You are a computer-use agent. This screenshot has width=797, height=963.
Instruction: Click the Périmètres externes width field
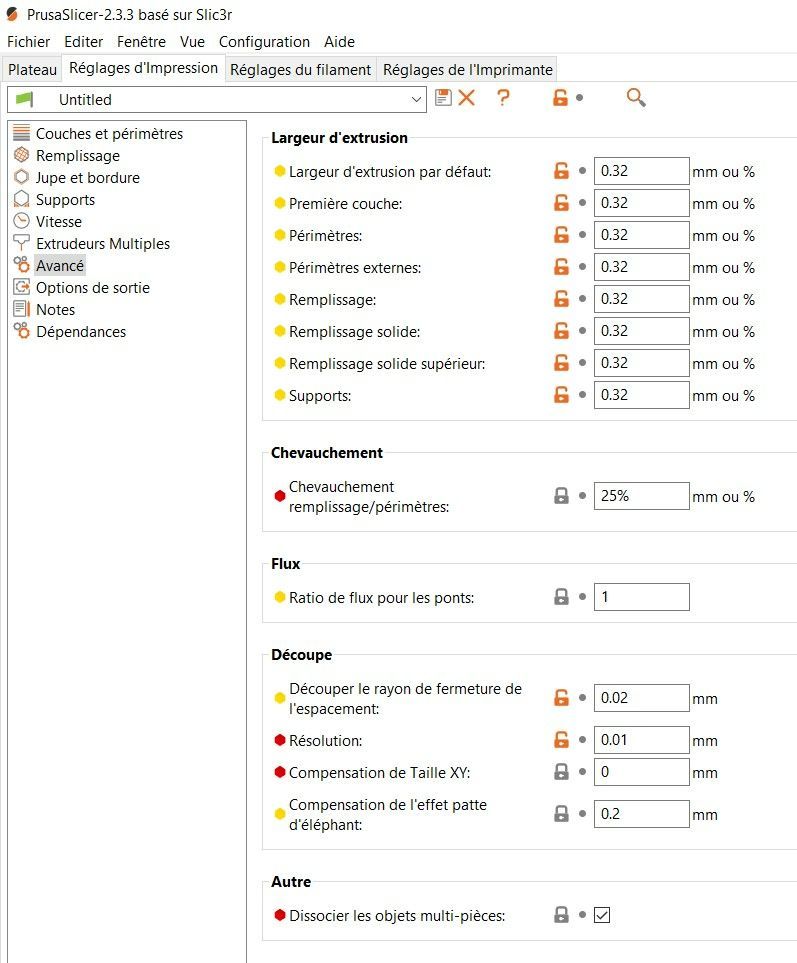(x=641, y=267)
